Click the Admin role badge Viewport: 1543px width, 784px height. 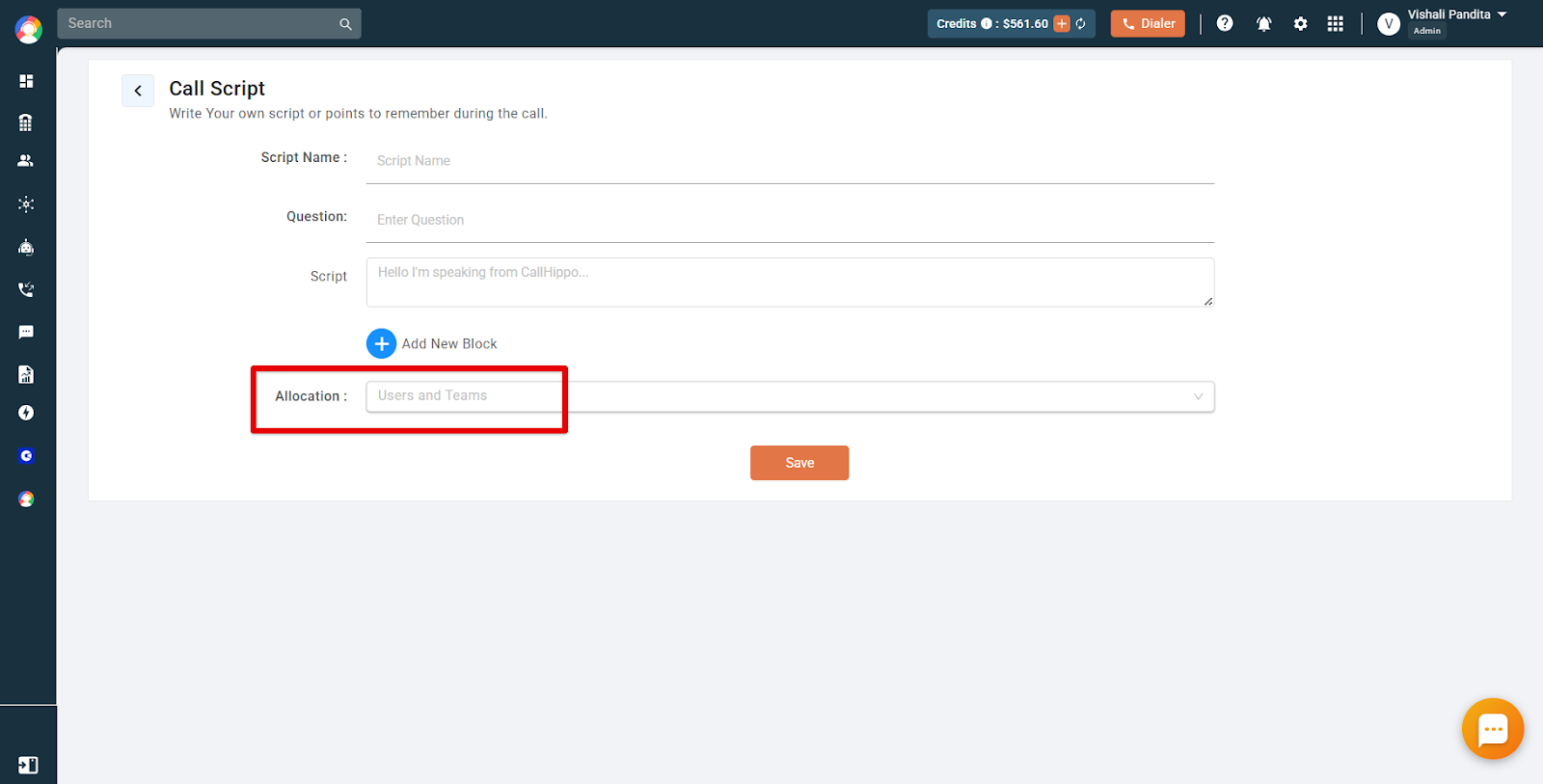pos(1427,31)
